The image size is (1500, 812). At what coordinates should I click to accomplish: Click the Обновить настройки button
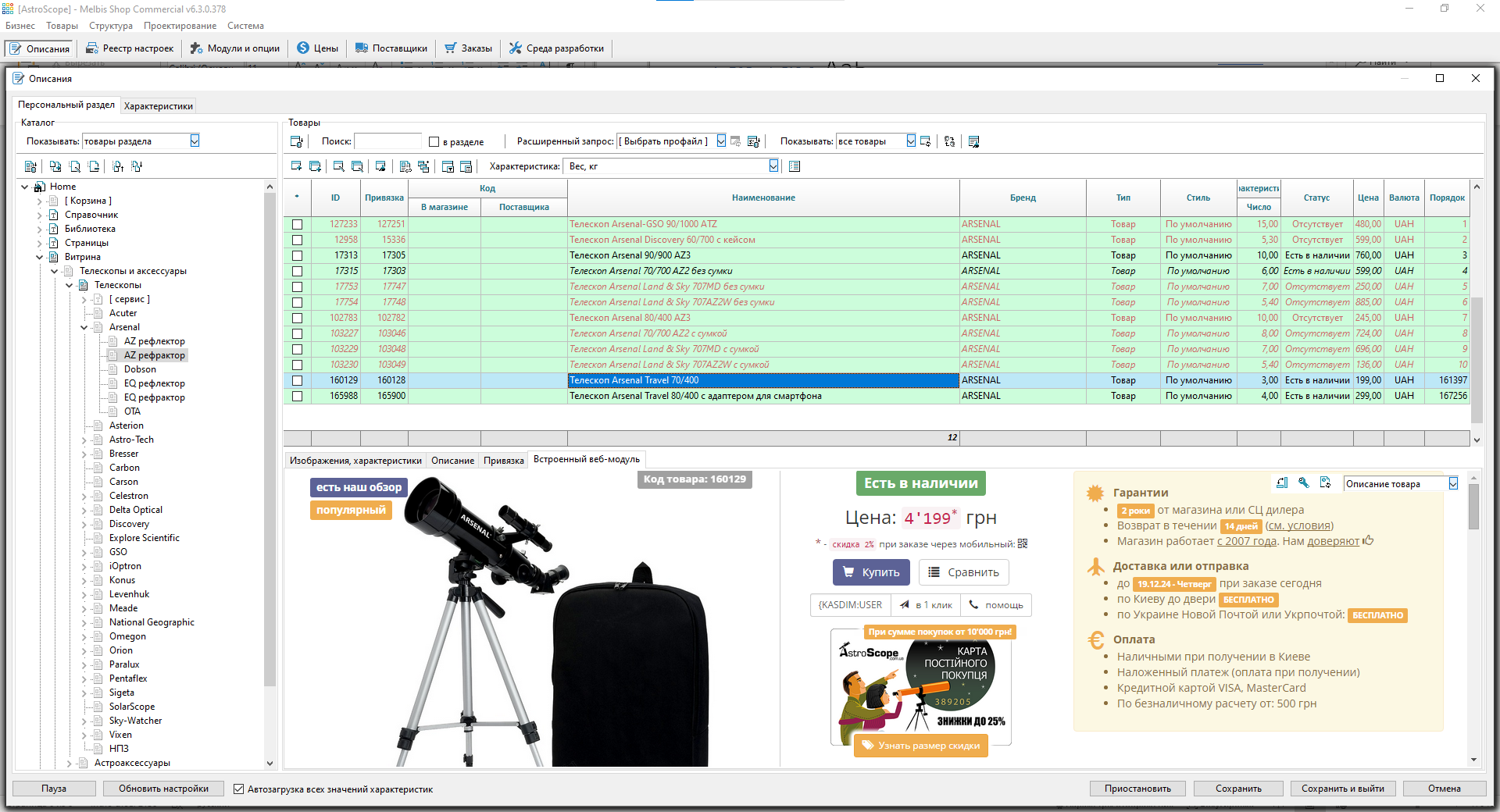pos(163,789)
